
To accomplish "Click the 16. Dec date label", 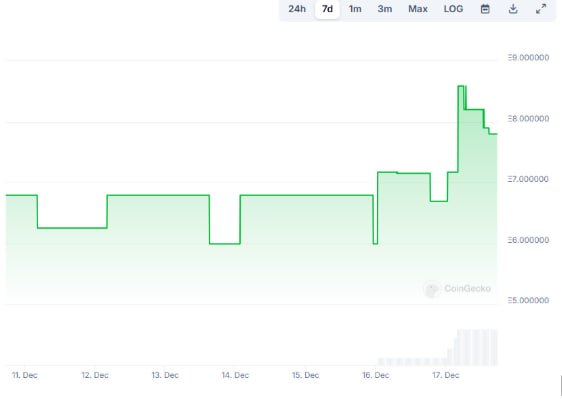I will coord(376,375).
